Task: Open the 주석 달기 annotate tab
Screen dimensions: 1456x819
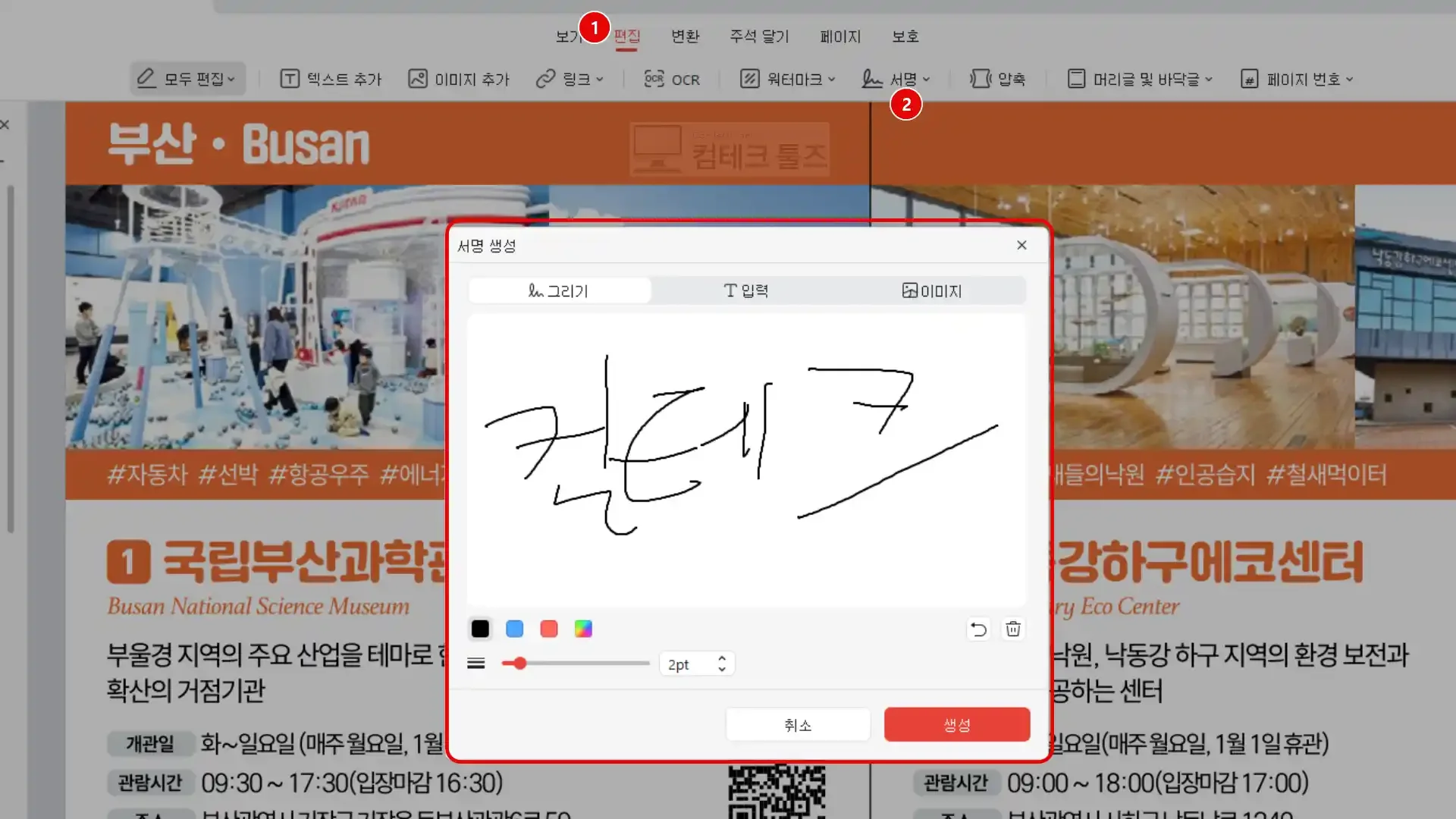Action: click(x=759, y=36)
